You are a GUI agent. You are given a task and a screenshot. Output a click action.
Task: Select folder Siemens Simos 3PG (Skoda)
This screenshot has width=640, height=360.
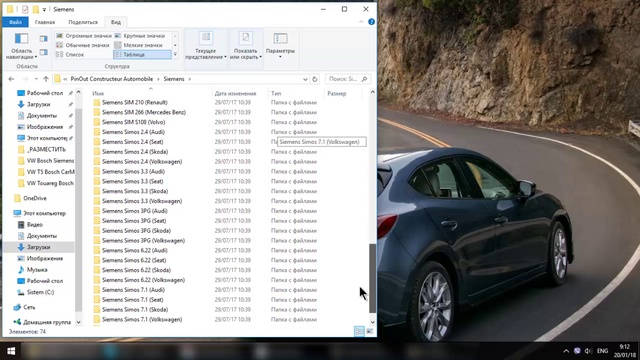pyautogui.click(x=136, y=231)
